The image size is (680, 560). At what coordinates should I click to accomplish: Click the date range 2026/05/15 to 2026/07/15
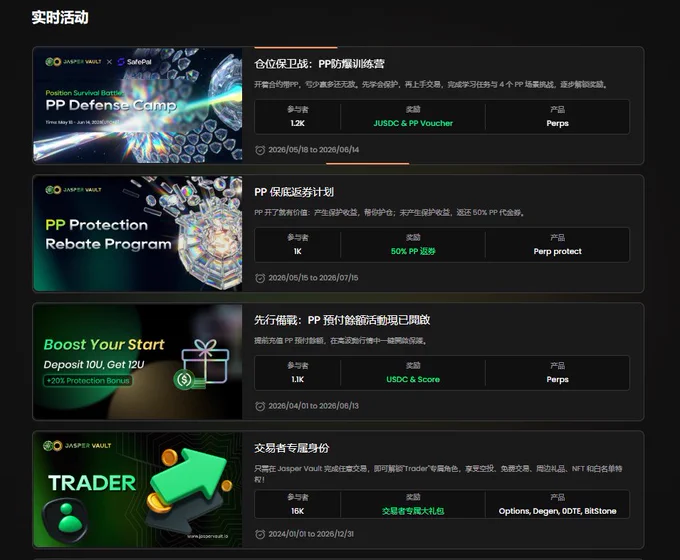[313, 278]
